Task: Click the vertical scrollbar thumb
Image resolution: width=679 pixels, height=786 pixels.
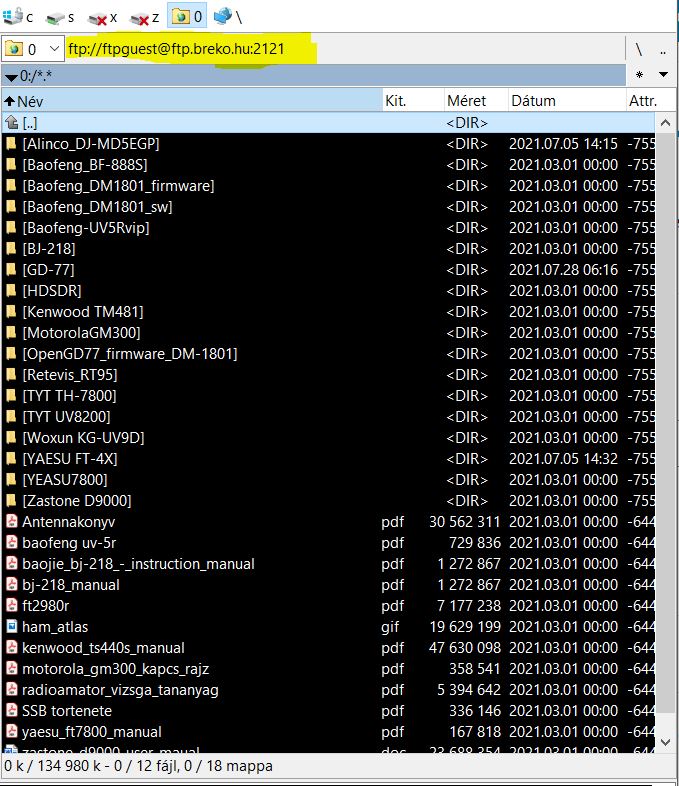Action: click(665, 423)
